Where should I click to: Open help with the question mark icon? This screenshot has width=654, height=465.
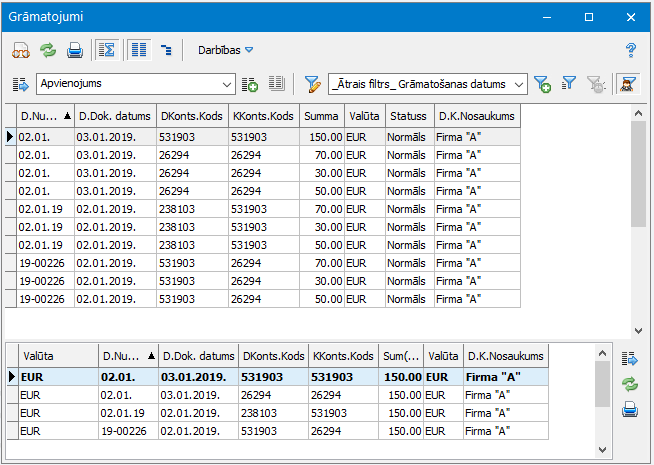tap(631, 50)
